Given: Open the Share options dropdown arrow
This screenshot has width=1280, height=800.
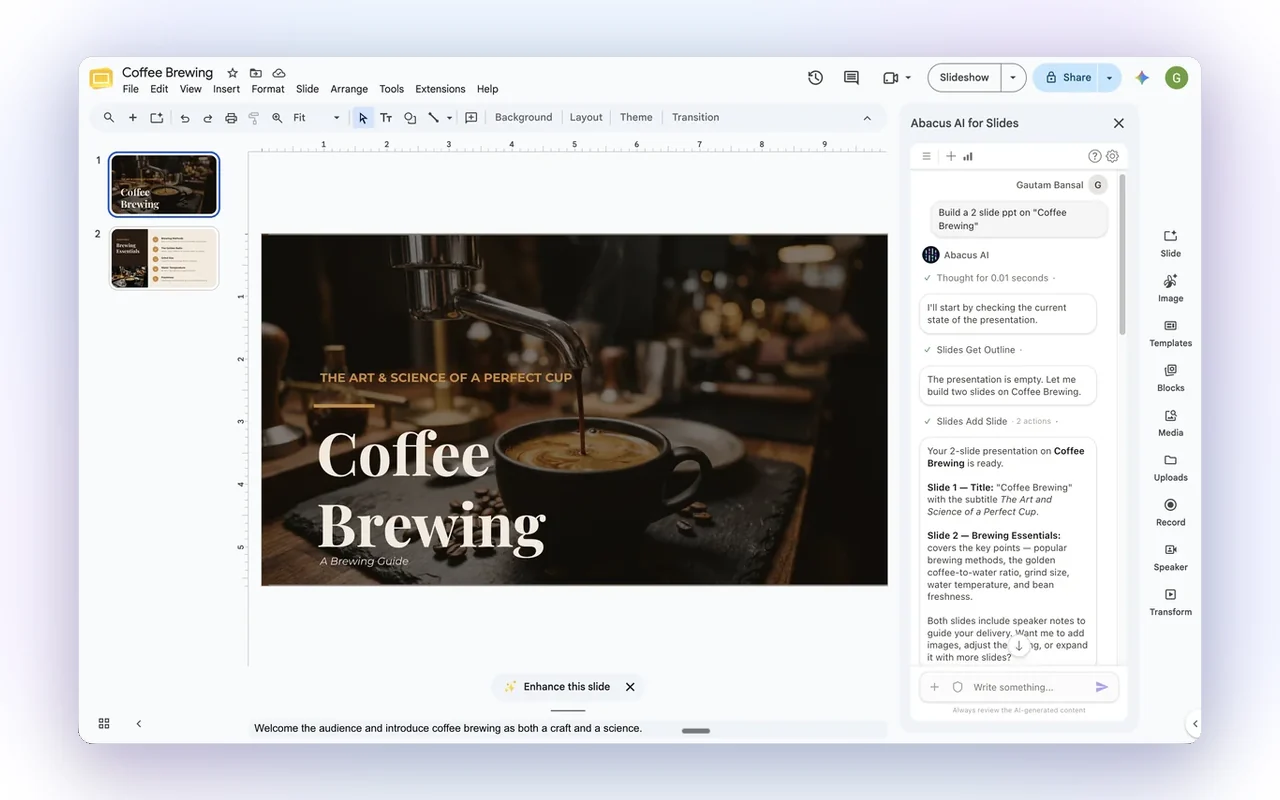Looking at the screenshot, I should click(x=1109, y=78).
